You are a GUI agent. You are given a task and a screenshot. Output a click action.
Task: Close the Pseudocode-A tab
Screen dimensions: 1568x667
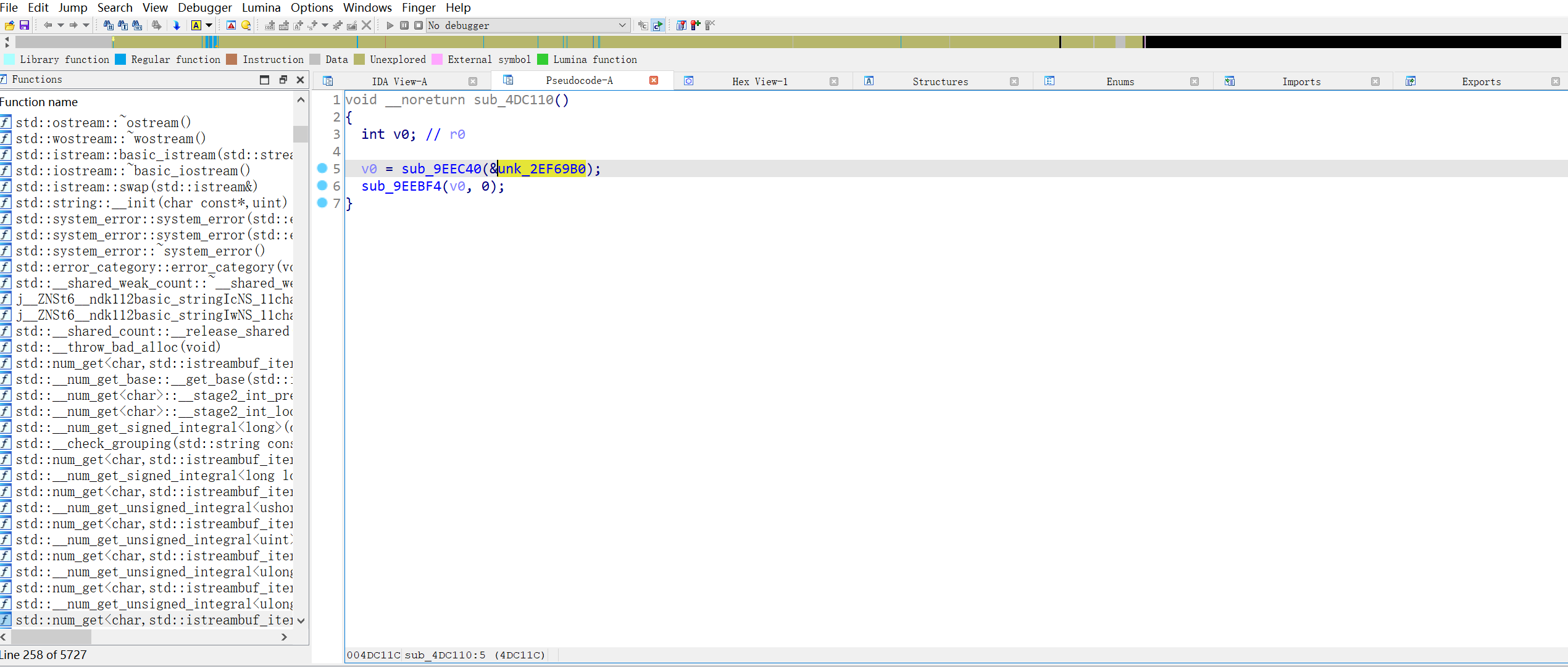click(654, 80)
